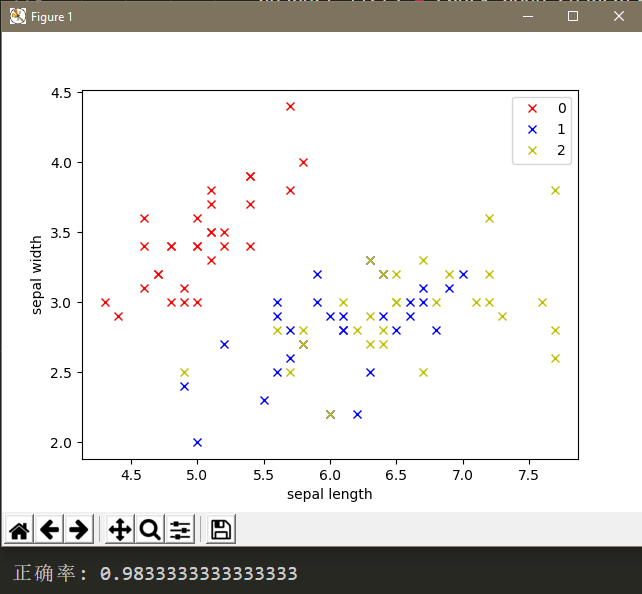The height and width of the screenshot is (594, 642).
Task: Minimize the Figure 1 window
Action: tap(528, 16)
